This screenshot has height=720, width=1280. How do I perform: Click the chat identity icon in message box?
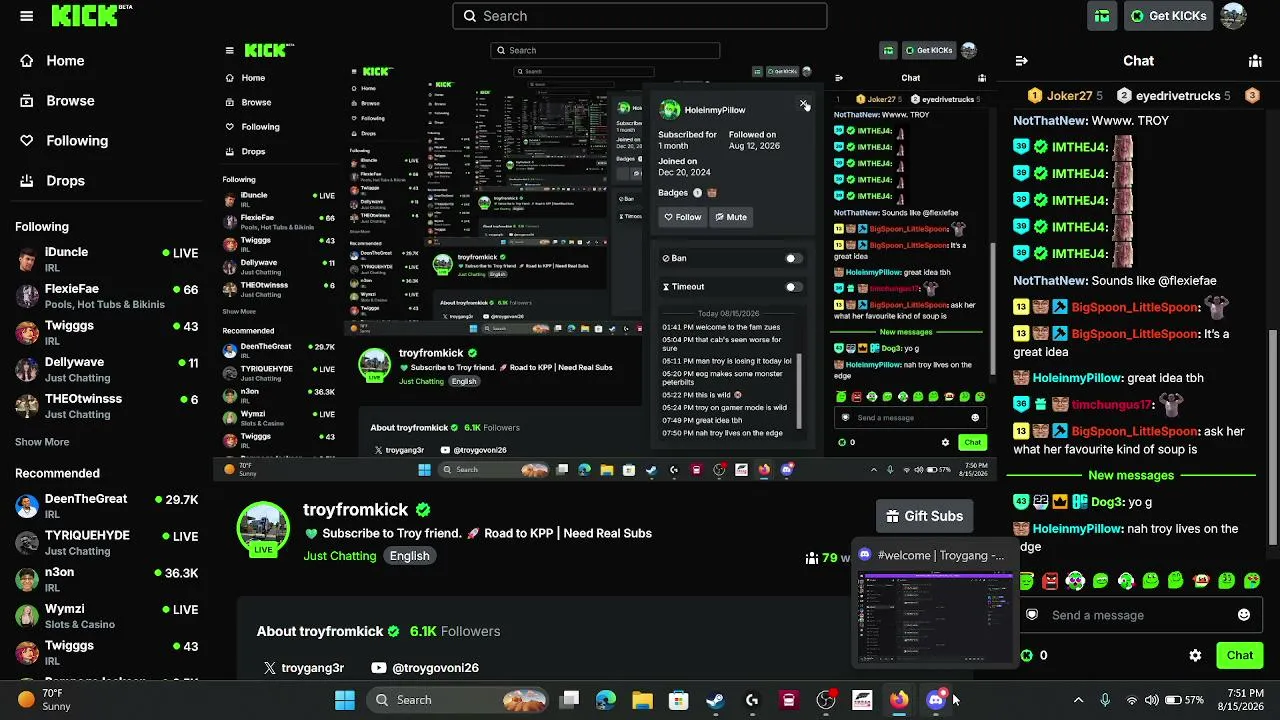coord(1033,615)
